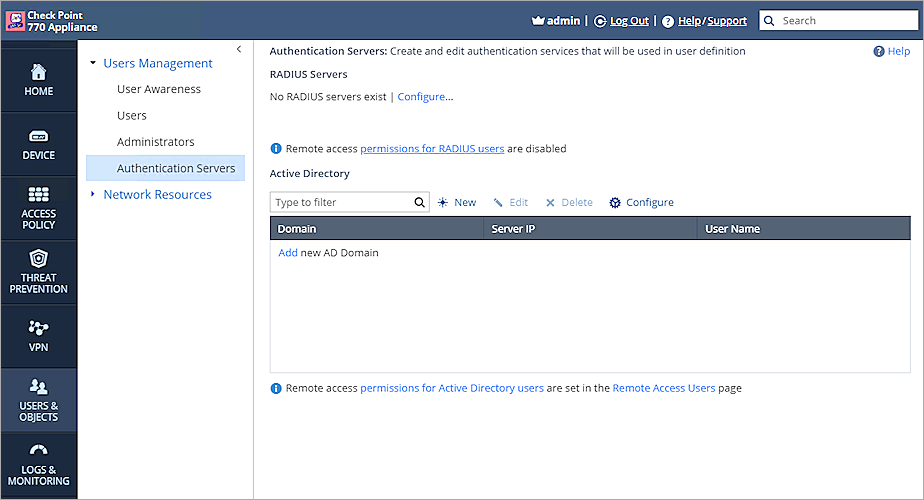Screen dimensions: 924x500
Task: Open the HOME section icon
Action: (x=38, y=73)
